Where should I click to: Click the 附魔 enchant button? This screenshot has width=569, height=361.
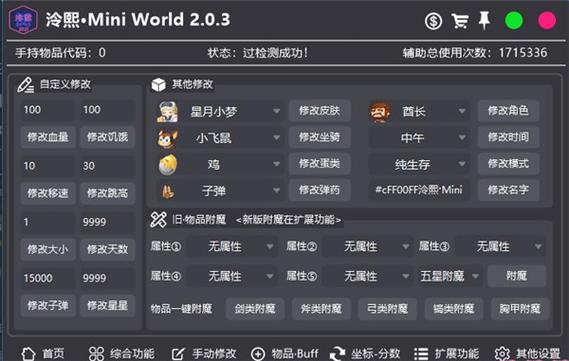pyautogui.click(x=516, y=276)
